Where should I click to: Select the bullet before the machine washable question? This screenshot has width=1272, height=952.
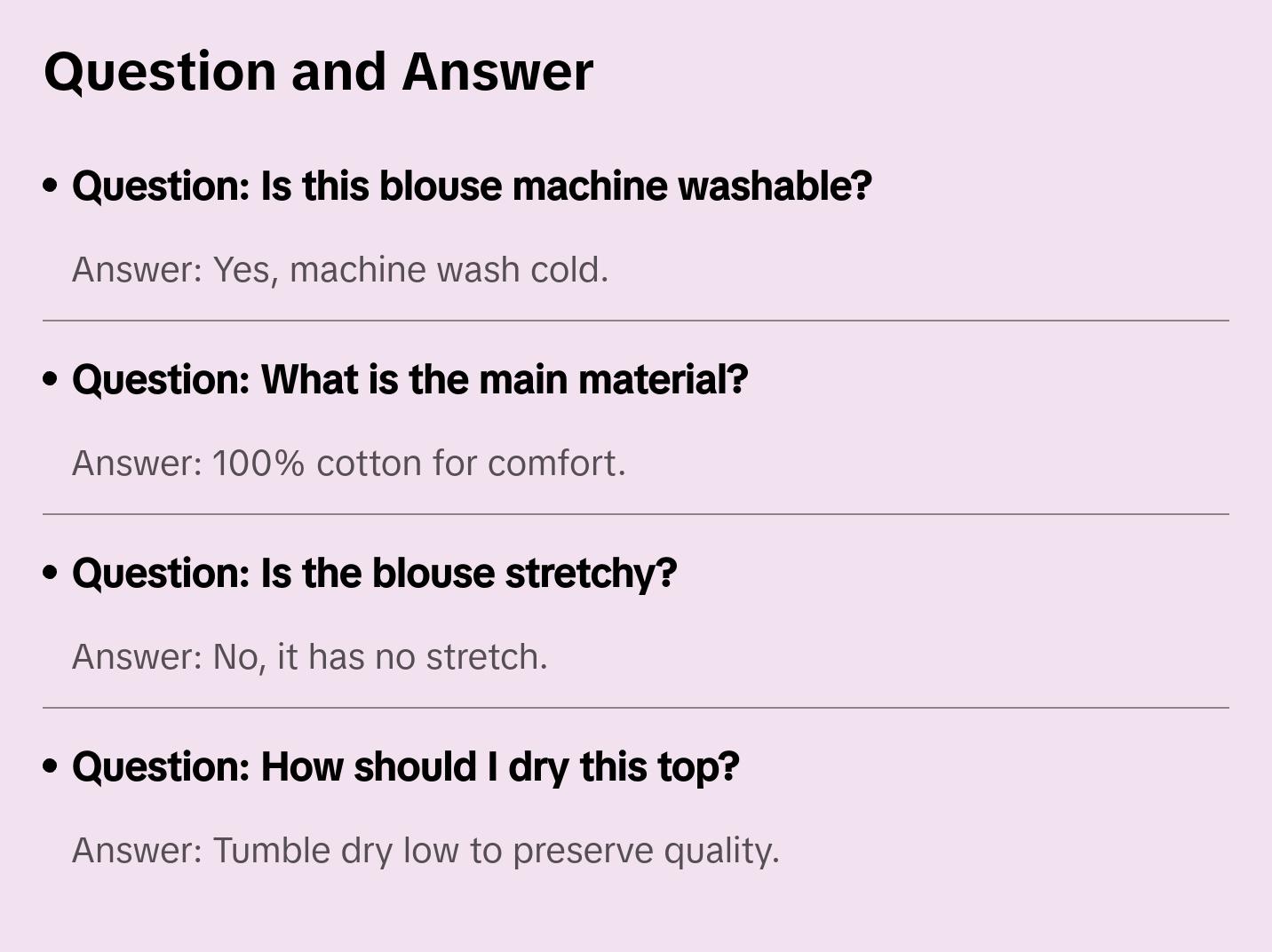50,186
